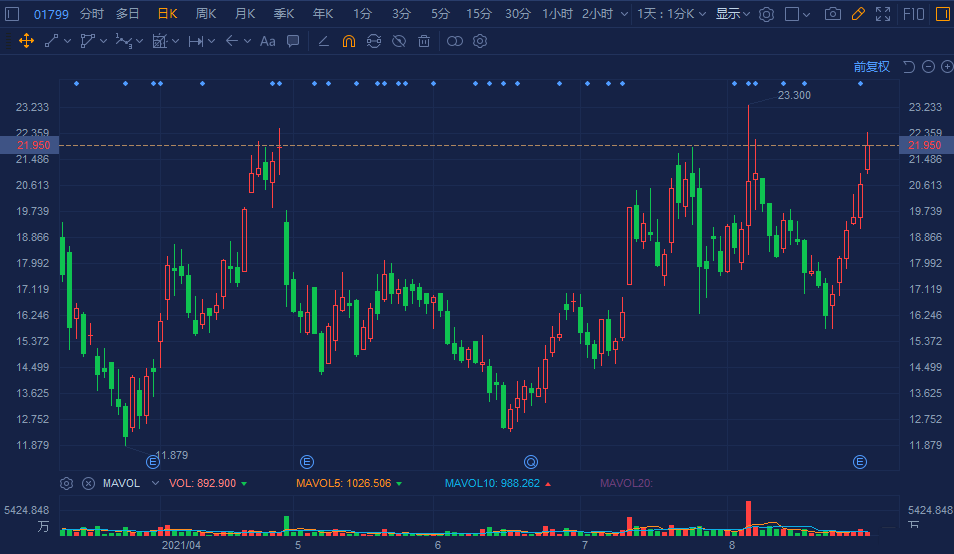Toggle the pencil drawing mode
Viewport: 954px width, 554px height.
[x=858, y=14]
